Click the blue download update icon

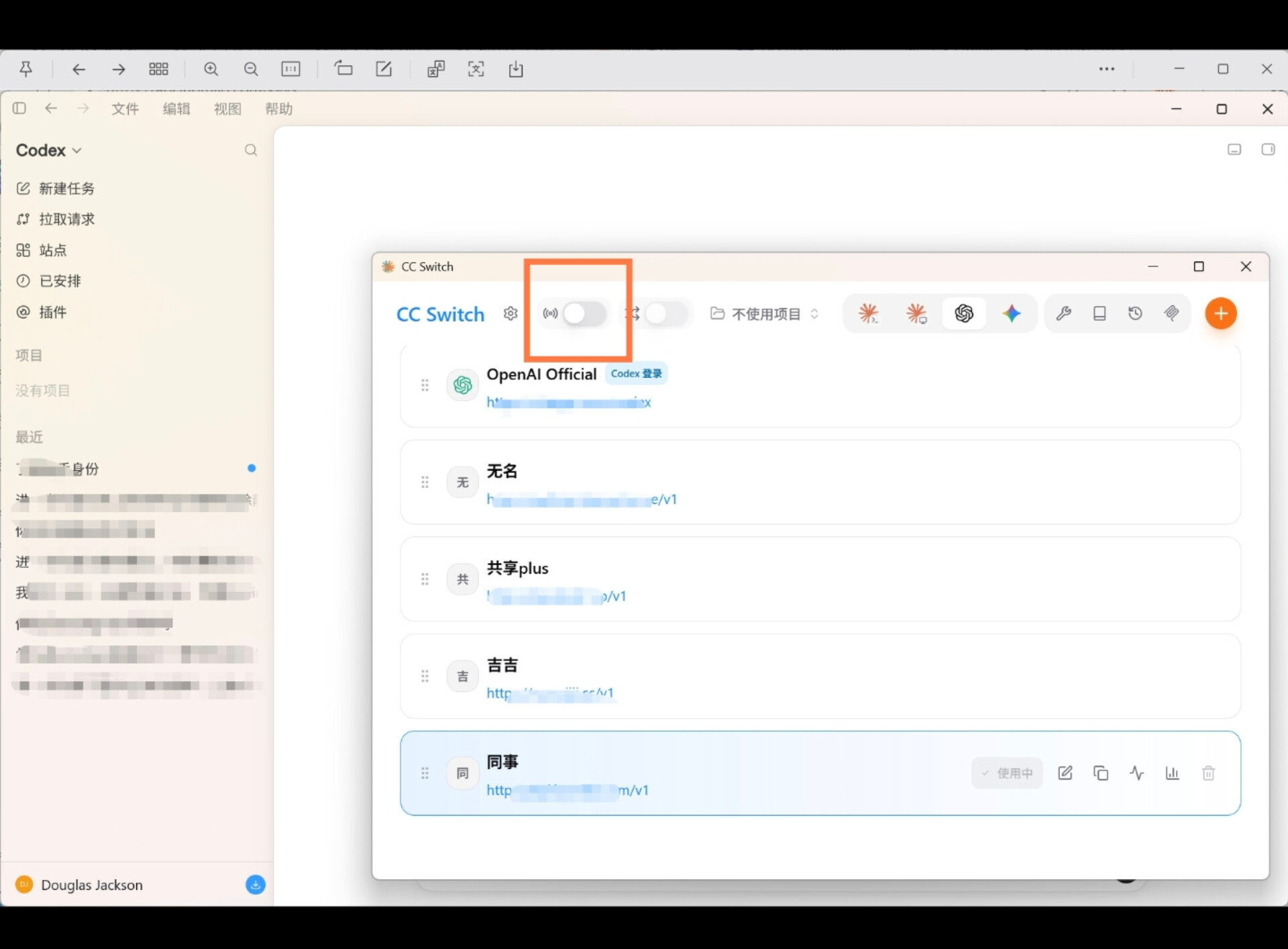[x=255, y=885]
